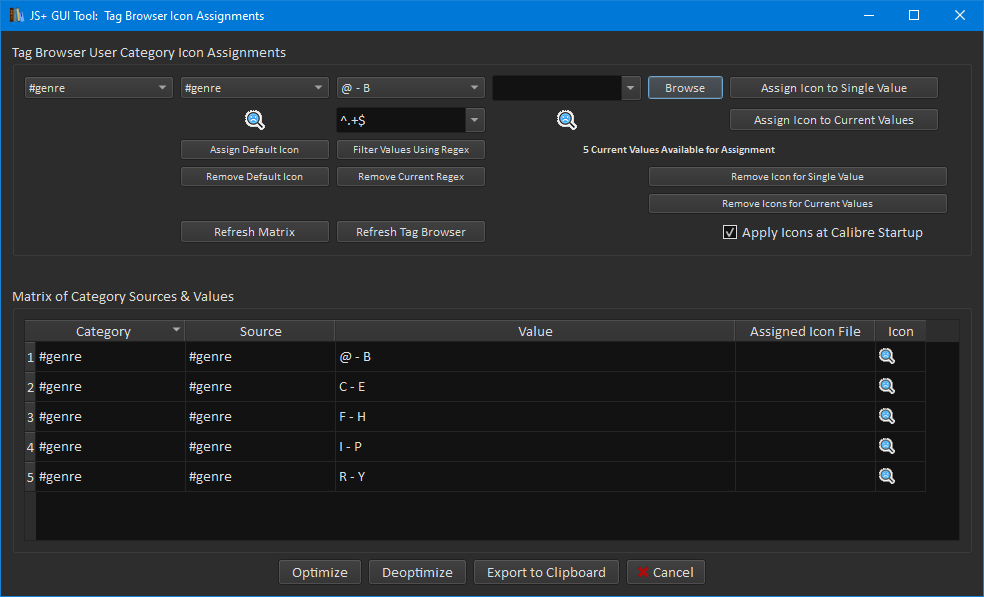984x597 pixels.
Task: Select row header number 2
Action: [x=30, y=387]
